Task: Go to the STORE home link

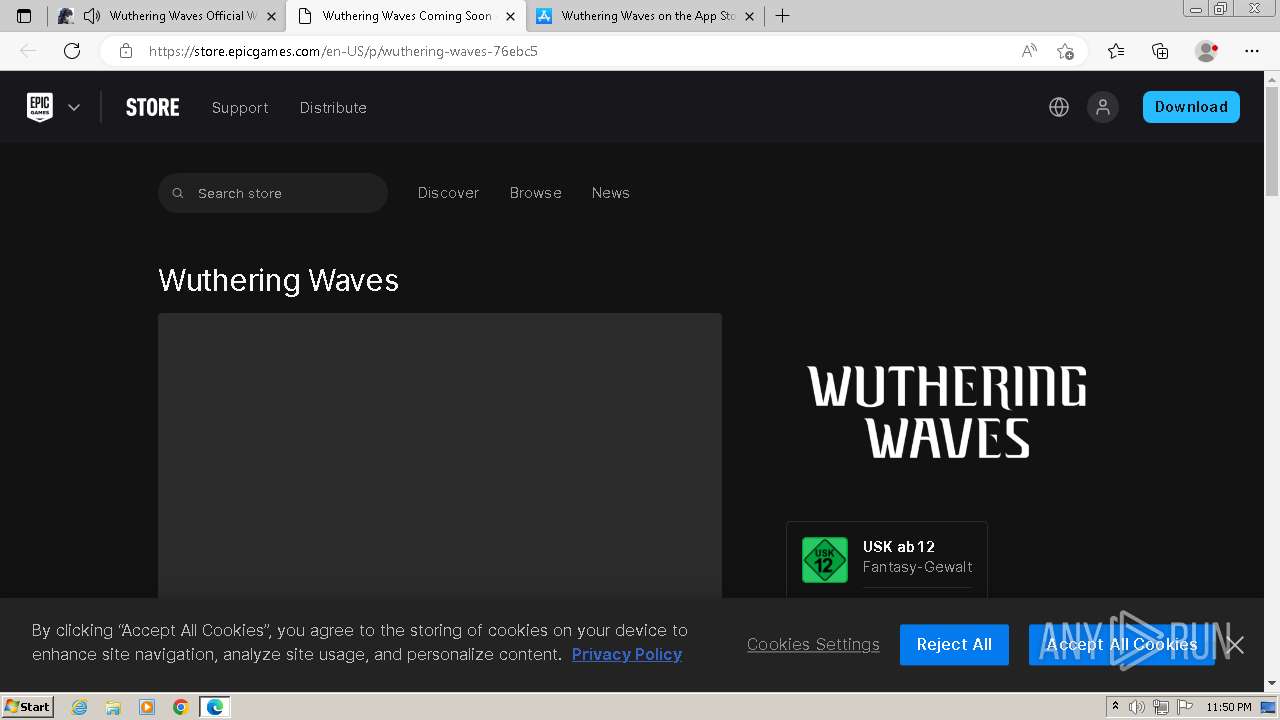Action: (152, 107)
